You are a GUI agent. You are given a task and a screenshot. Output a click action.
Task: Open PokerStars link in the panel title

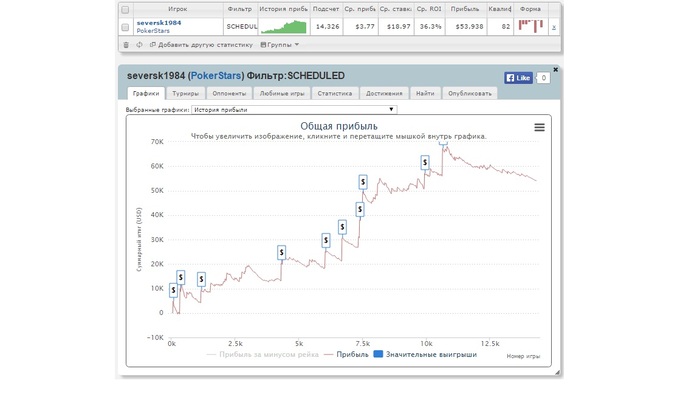click(216, 76)
